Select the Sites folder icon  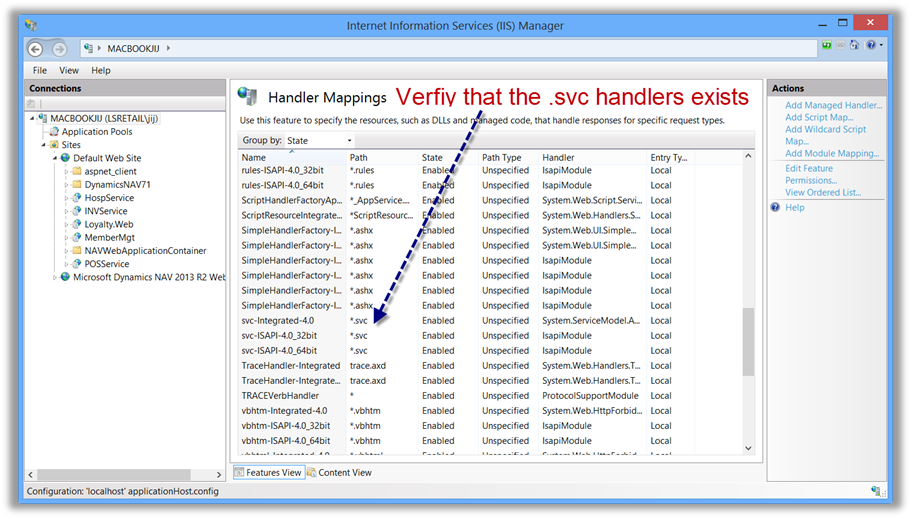[x=54, y=144]
